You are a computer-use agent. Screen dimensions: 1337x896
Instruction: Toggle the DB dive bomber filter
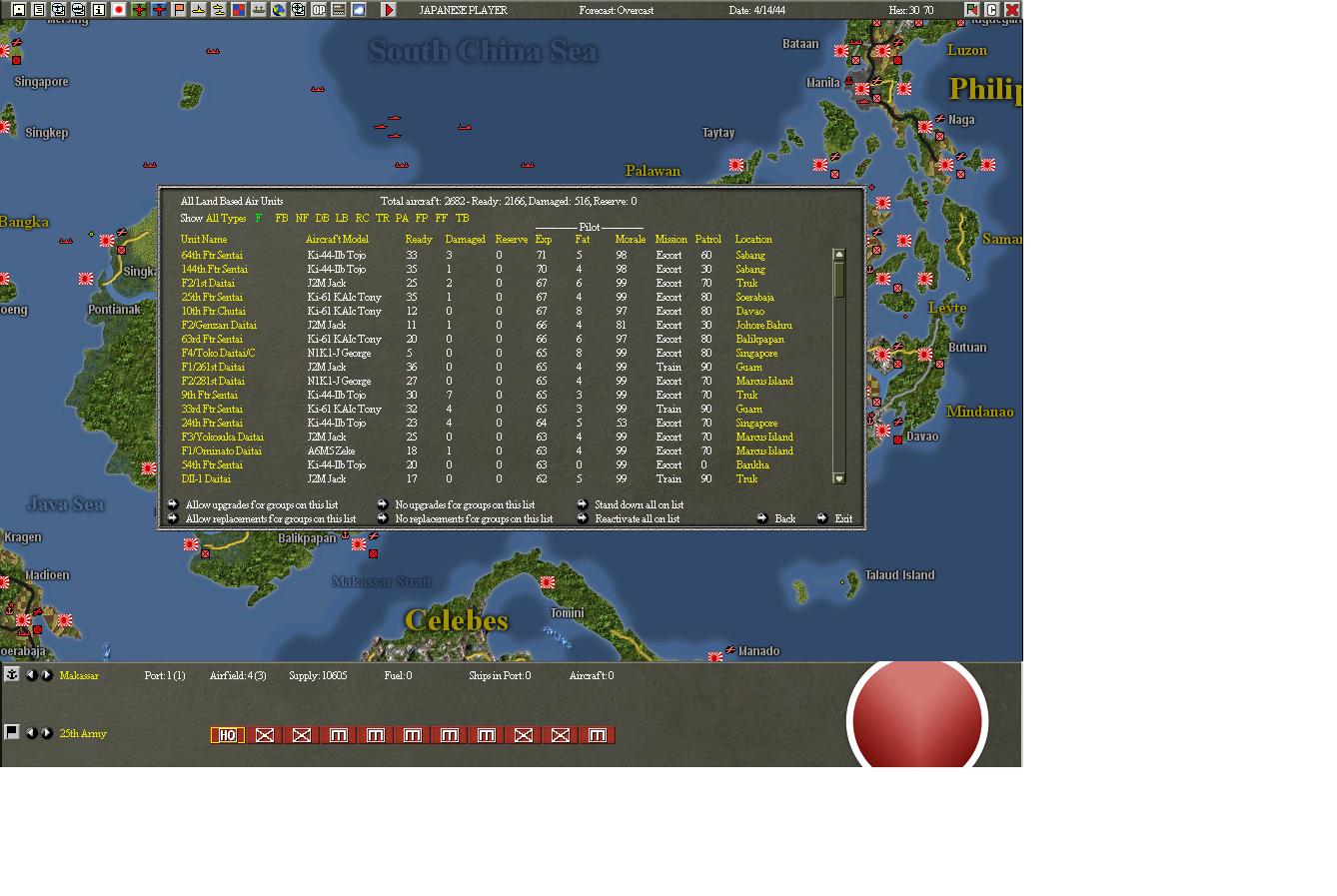(x=322, y=218)
